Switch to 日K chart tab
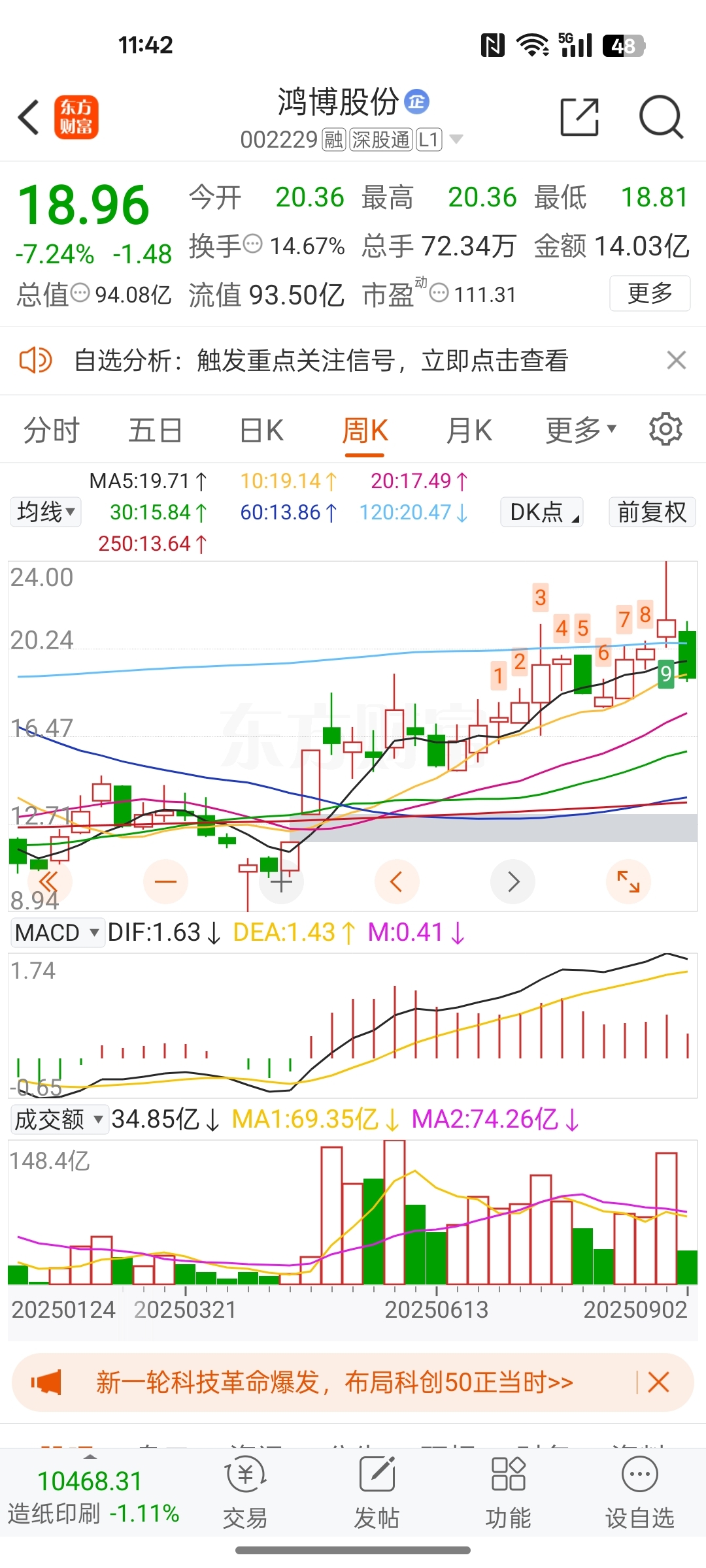 click(261, 431)
